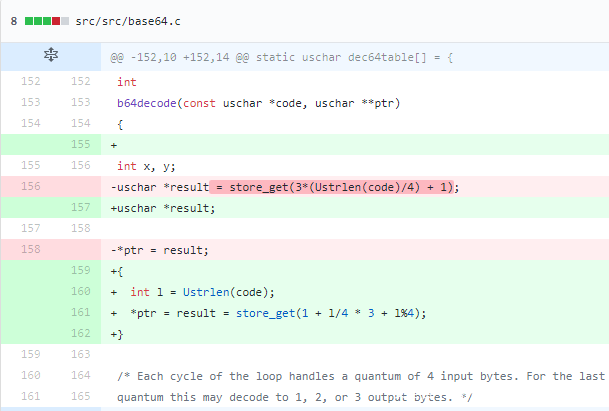Click the added line '+uschar *result;'
Viewport: 609px width, 411px height.
(163, 208)
